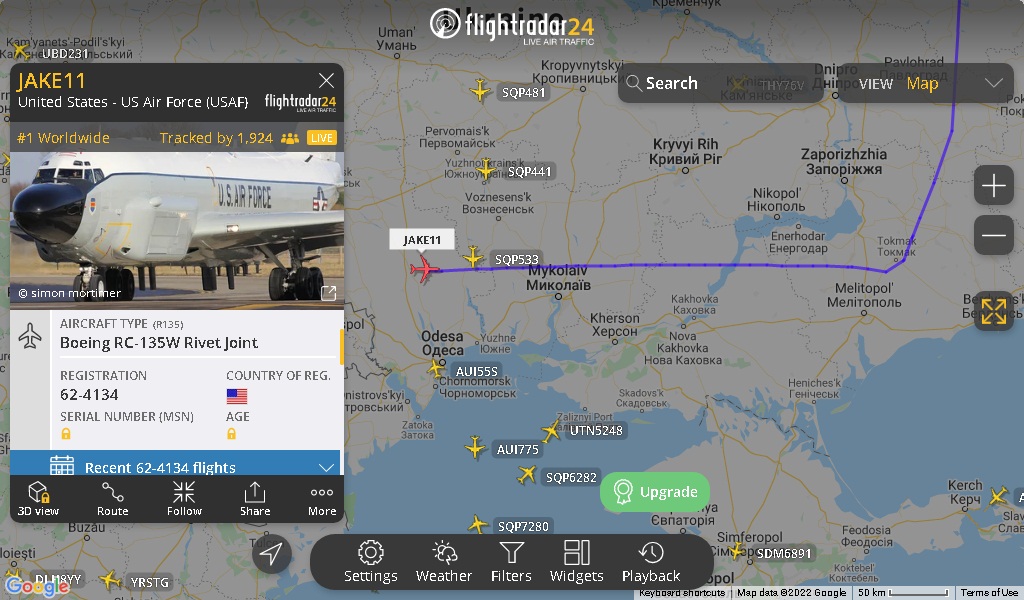
Task: Click the Search field
Action: pos(720,83)
